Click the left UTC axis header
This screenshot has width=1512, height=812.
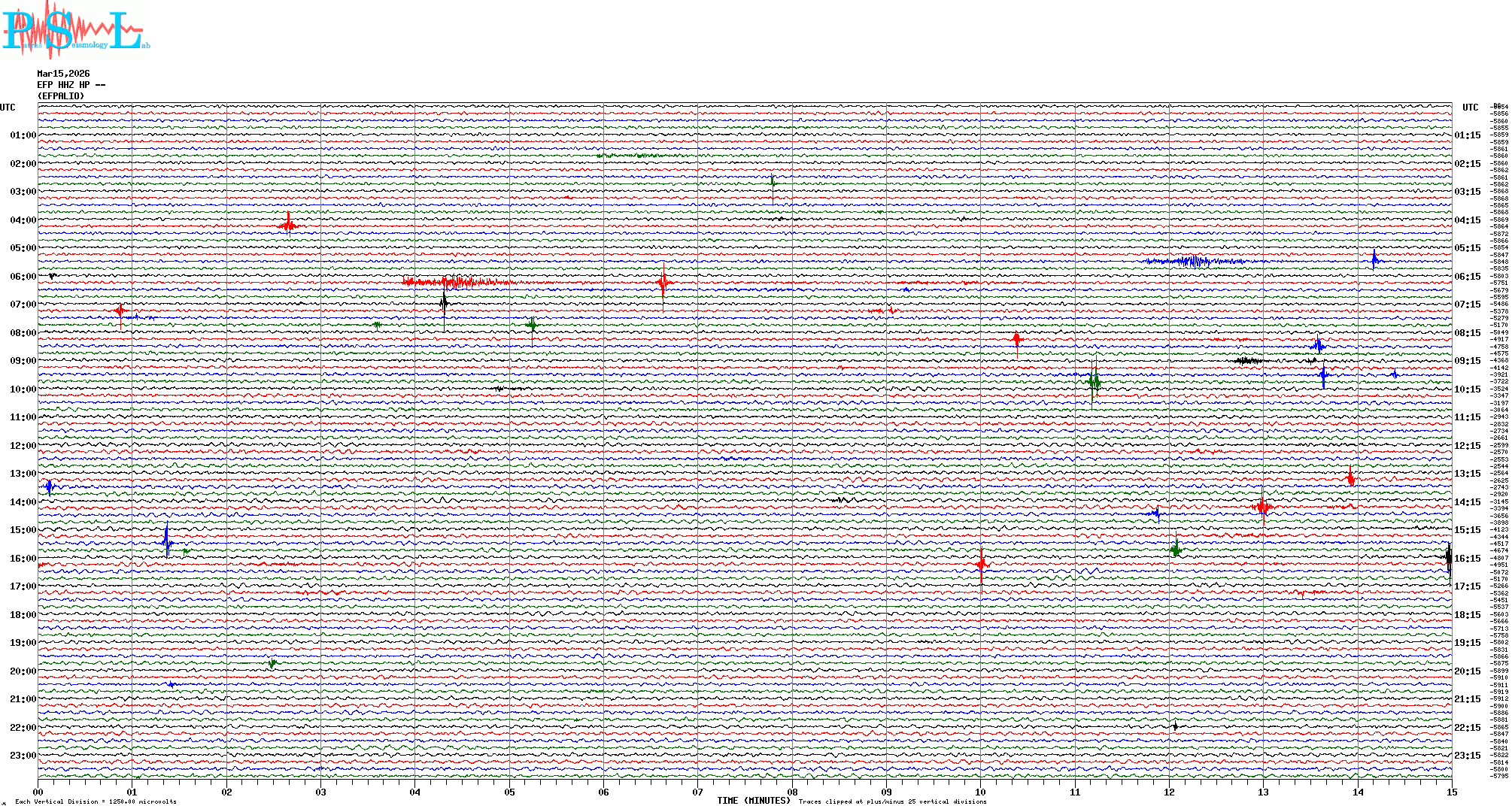[x=8, y=108]
